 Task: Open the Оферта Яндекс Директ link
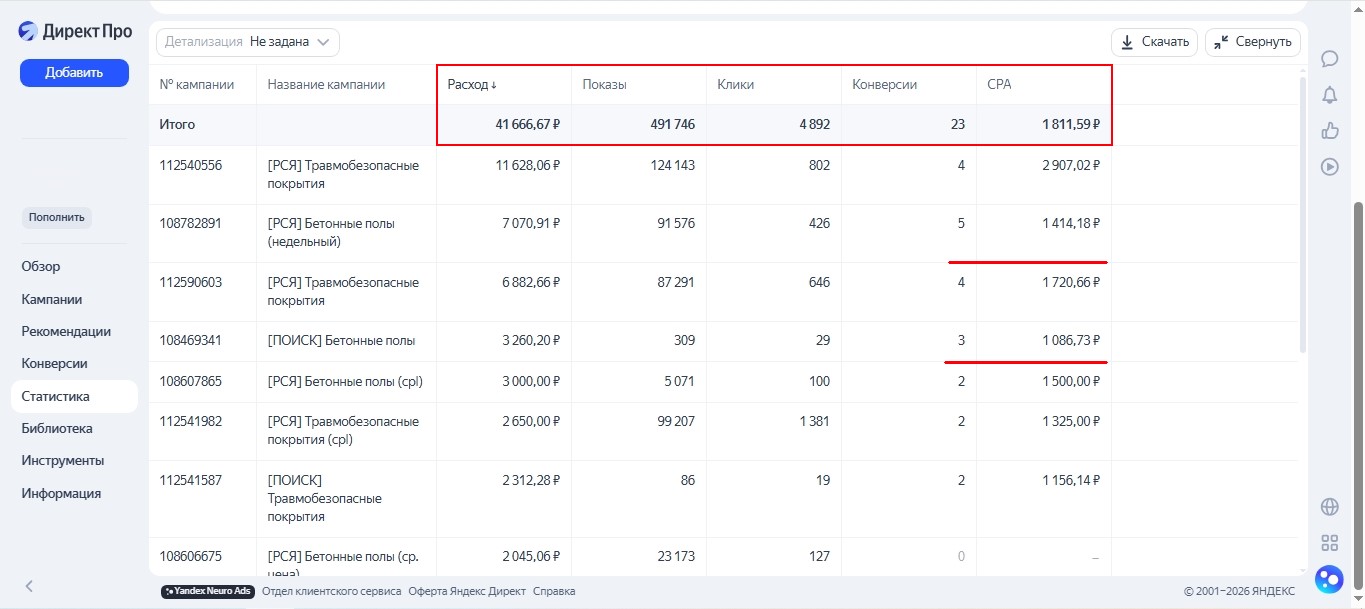pyautogui.click(x=467, y=591)
